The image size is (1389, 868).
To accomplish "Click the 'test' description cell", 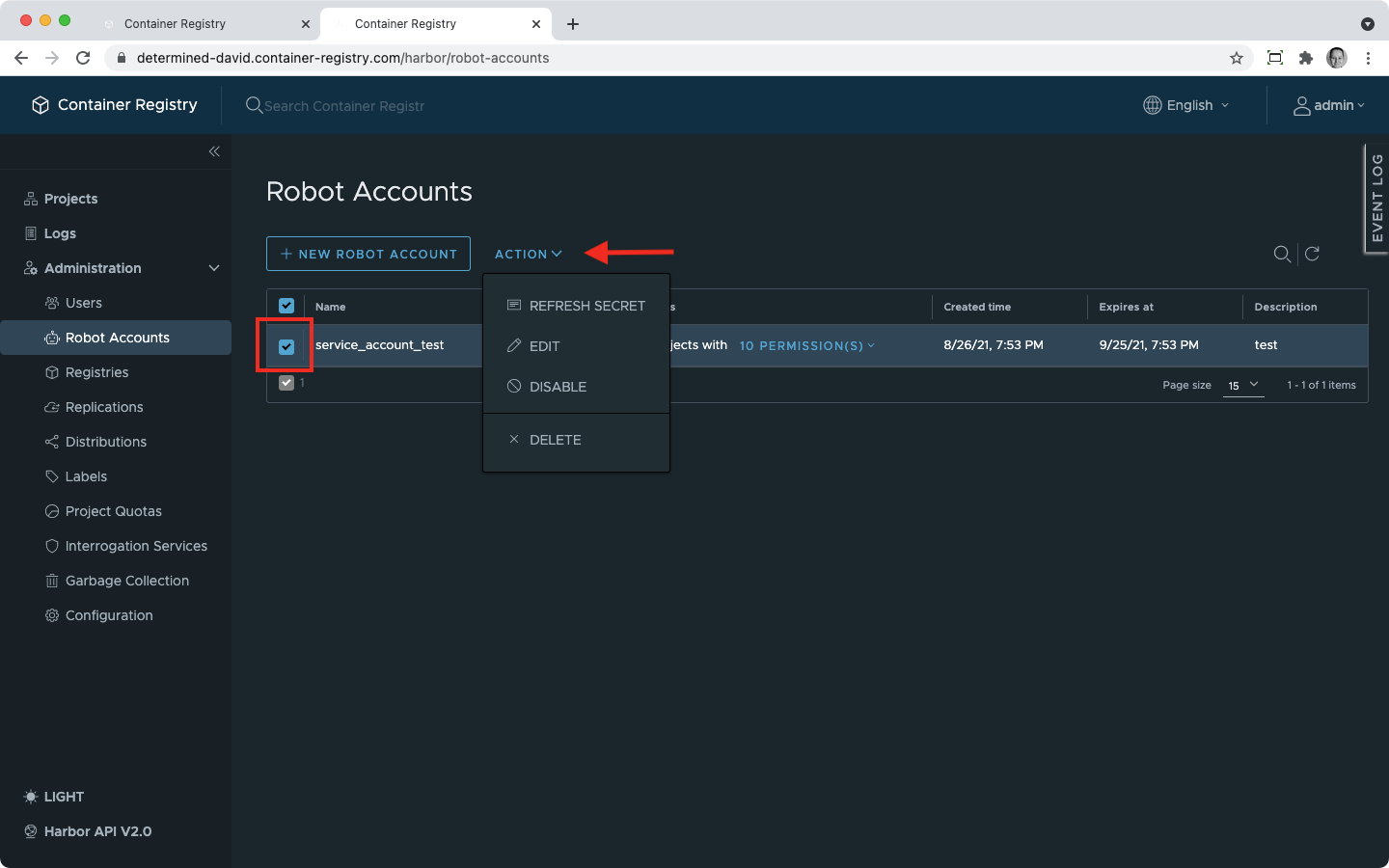I will [x=1266, y=344].
